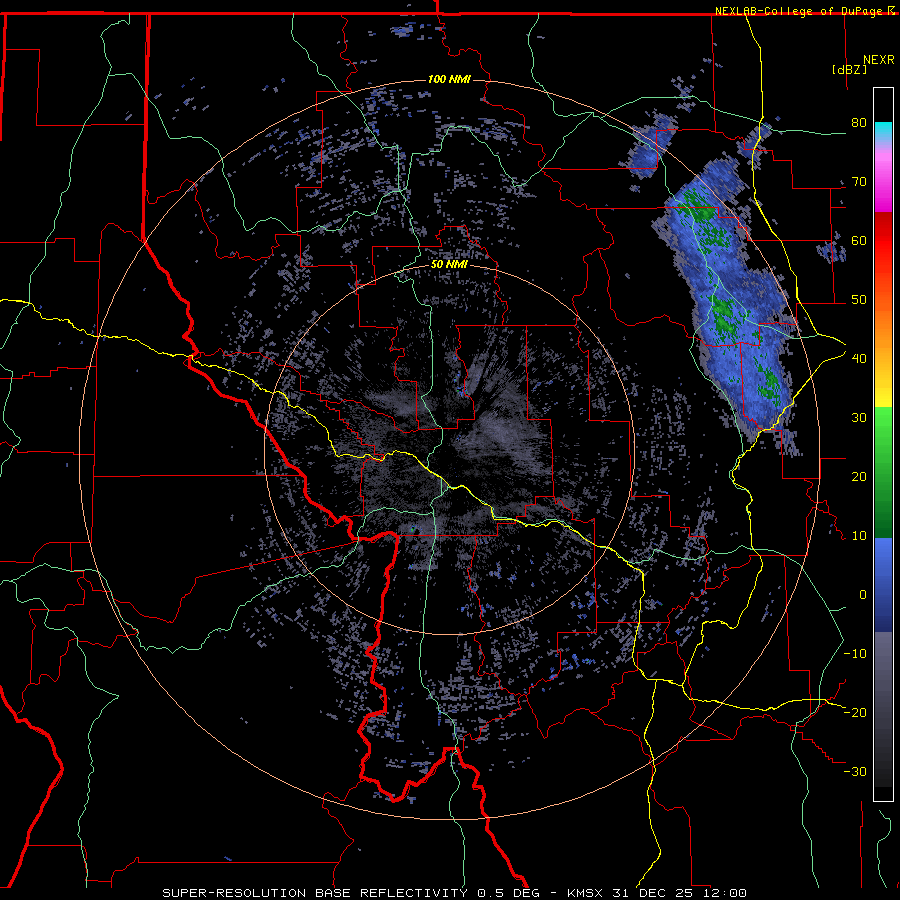This screenshot has height=900, width=900.
Task: Click the -30 value on the dBZ scale
Action: click(x=855, y=771)
